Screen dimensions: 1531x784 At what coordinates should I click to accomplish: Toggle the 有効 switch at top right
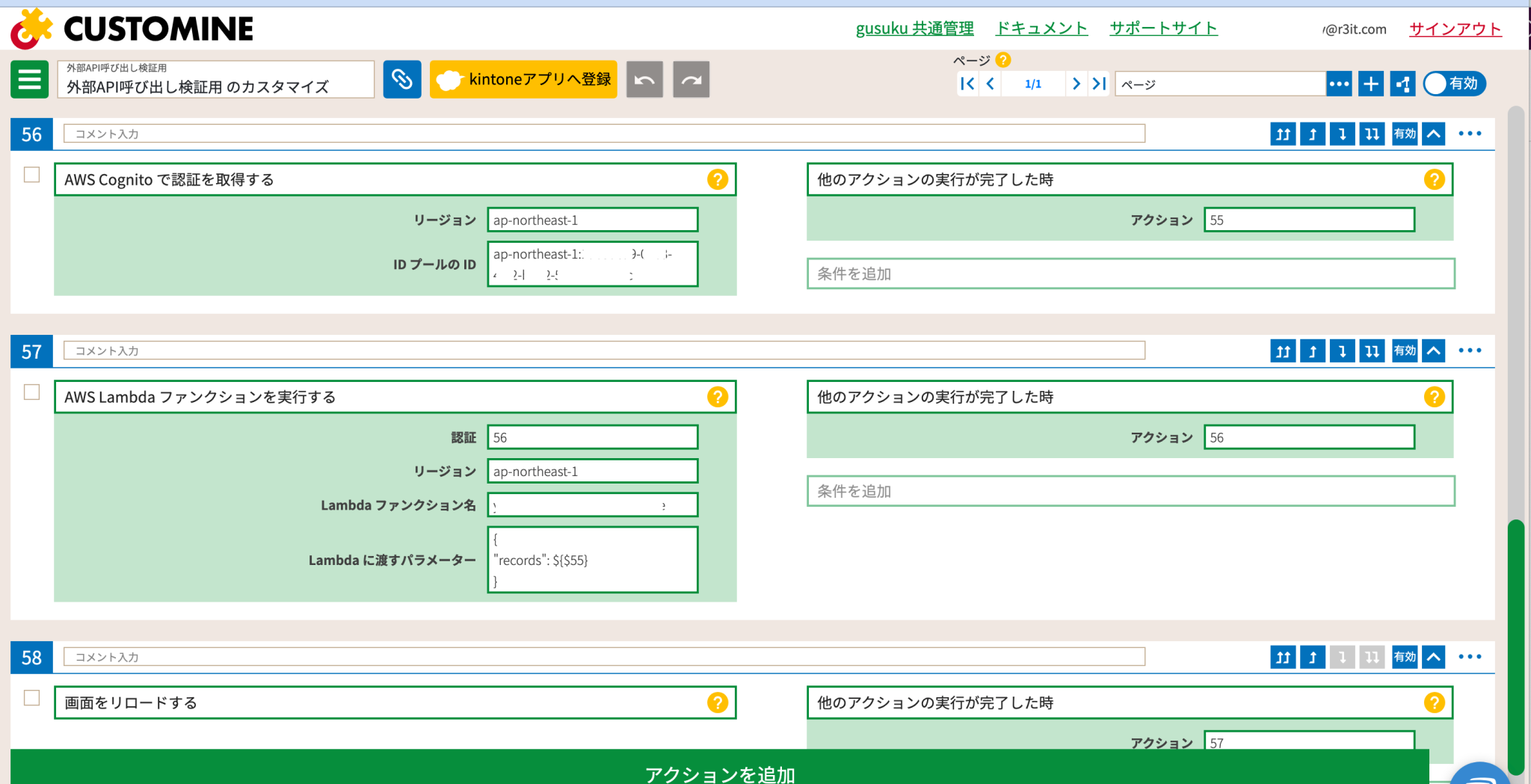(1453, 84)
